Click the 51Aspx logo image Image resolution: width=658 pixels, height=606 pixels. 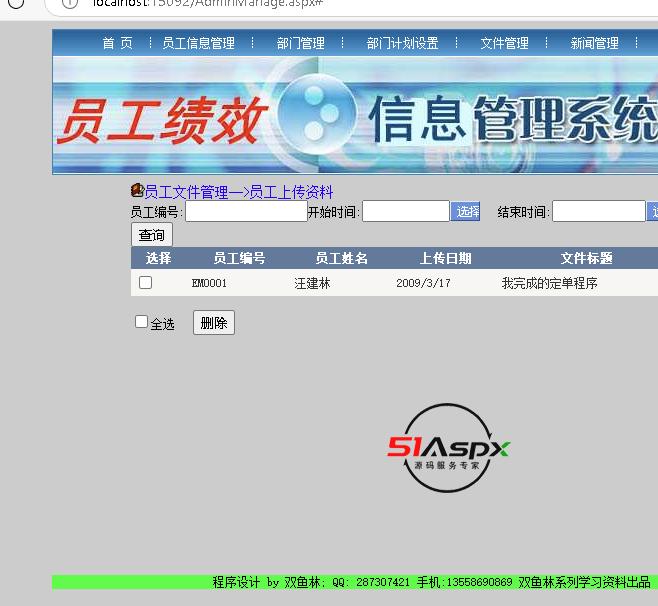pos(448,448)
